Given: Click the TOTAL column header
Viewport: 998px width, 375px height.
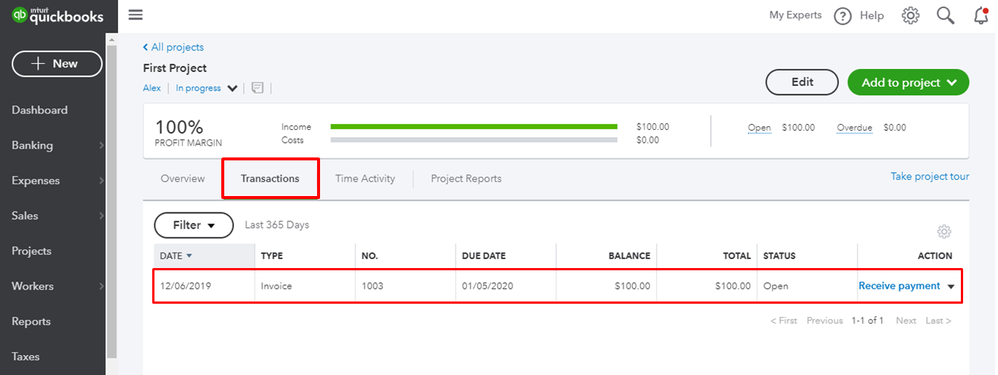Looking at the screenshot, I should point(737,256).
